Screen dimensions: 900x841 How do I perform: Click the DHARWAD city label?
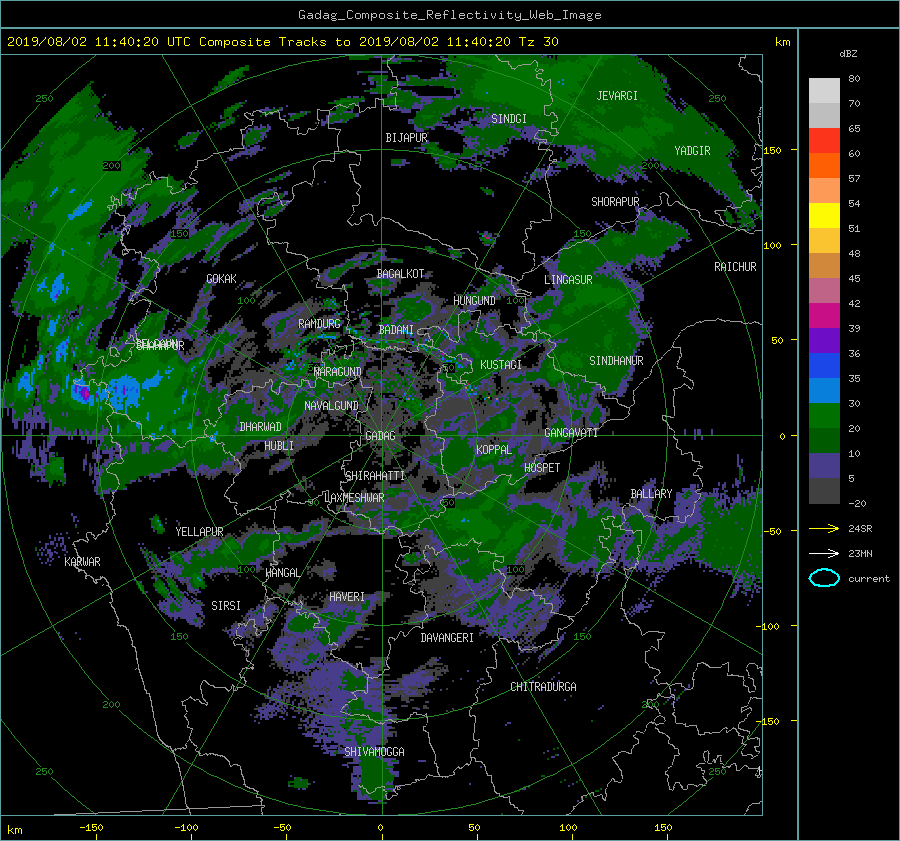coord(260,427)
